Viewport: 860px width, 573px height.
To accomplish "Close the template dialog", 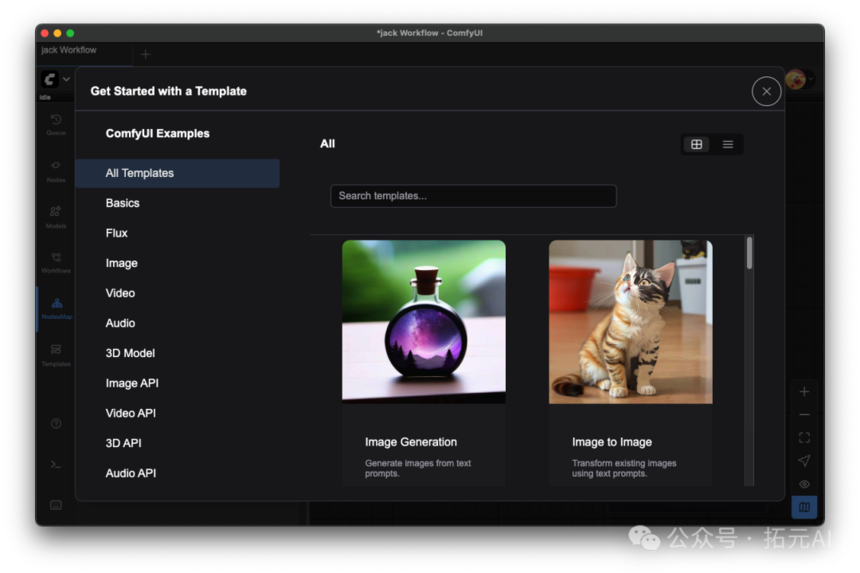I will coord(766,92).
